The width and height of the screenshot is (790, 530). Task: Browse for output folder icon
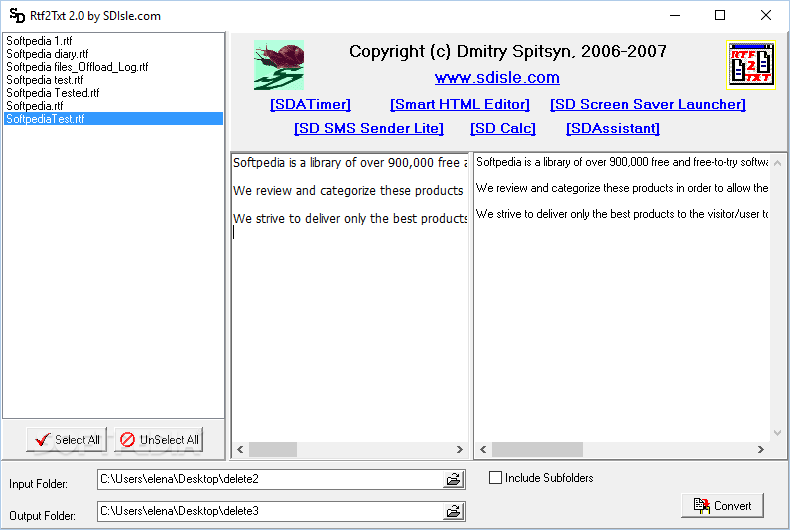453,511
